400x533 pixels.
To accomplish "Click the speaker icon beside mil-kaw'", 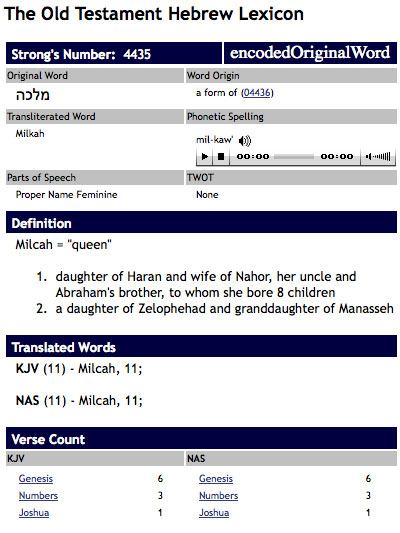I will click(x=244, y=141).
